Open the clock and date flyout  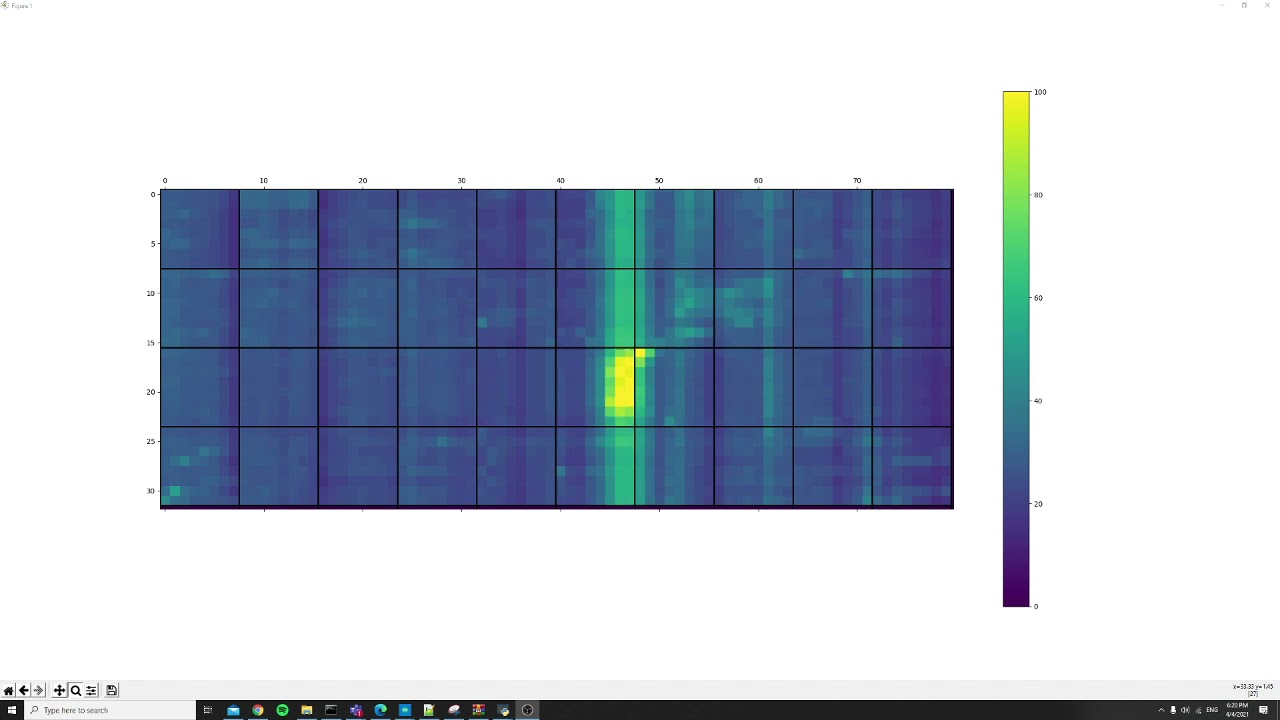coord(1237,710)
